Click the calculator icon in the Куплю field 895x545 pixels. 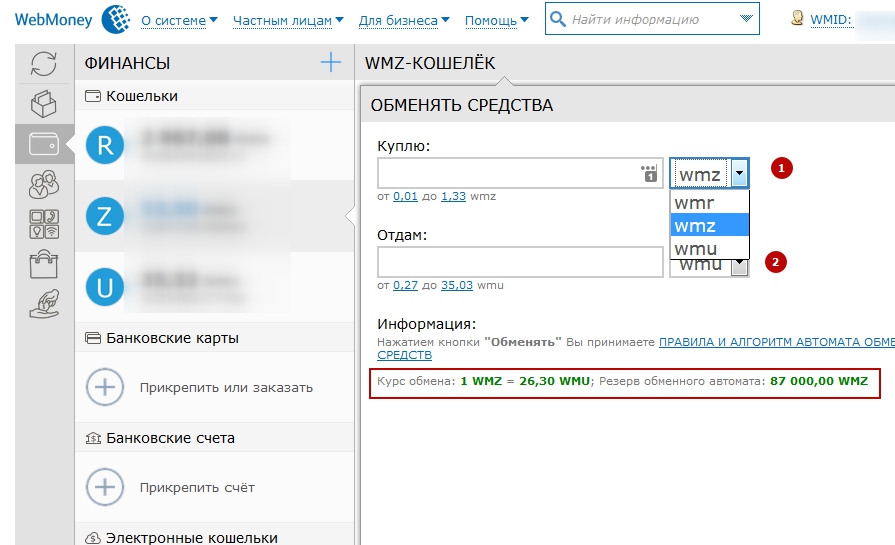click(649, 173)
